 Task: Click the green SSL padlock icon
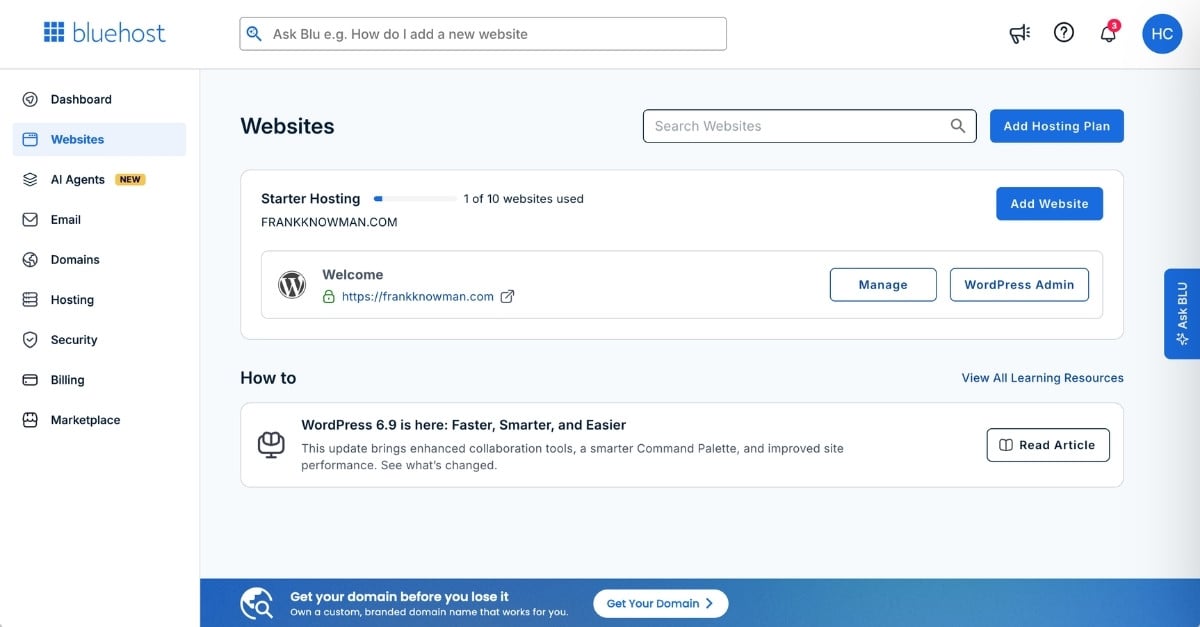tap(328, 297)
